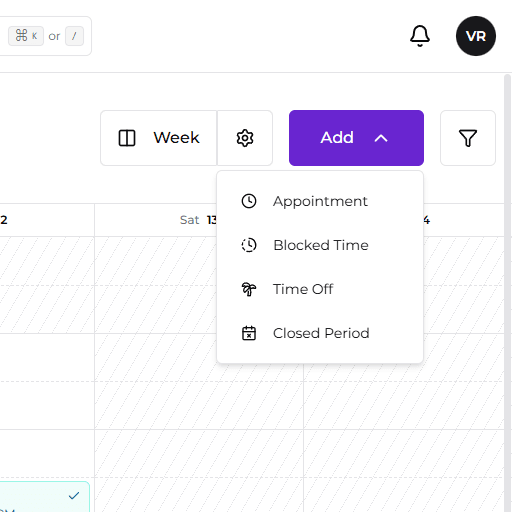Click the slash shortcut key hint

click(74, 36)
